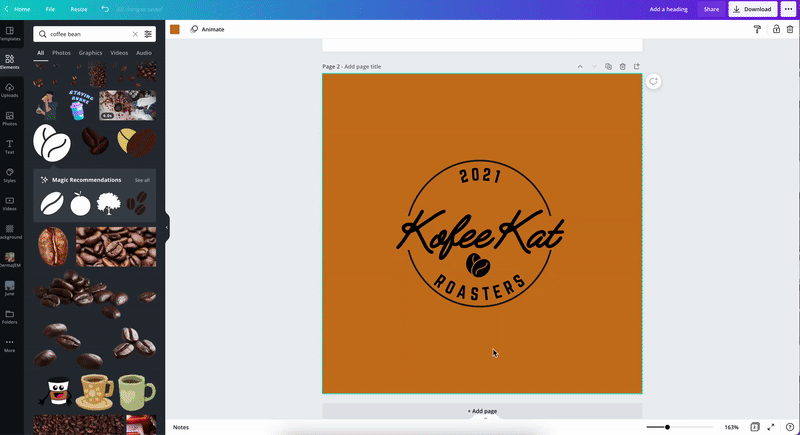Viewport: 800px width, 435px height.
Task: Open the search filter options
Action: [x=148, y=34]
